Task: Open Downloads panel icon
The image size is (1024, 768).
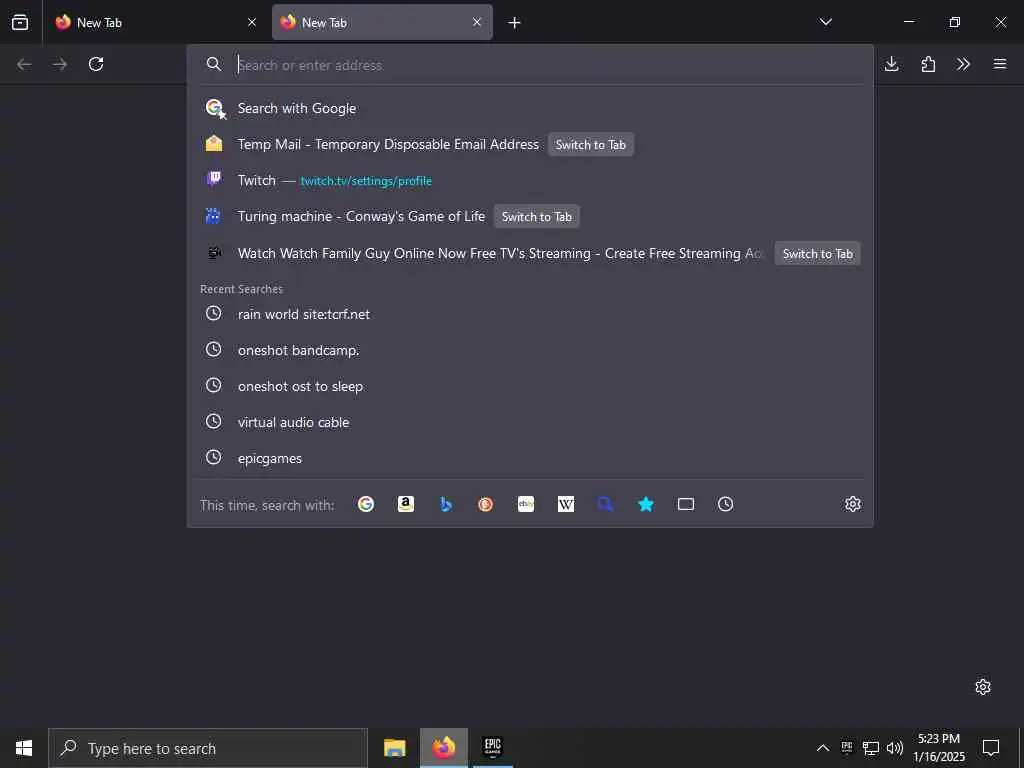Action: [891, 64]
